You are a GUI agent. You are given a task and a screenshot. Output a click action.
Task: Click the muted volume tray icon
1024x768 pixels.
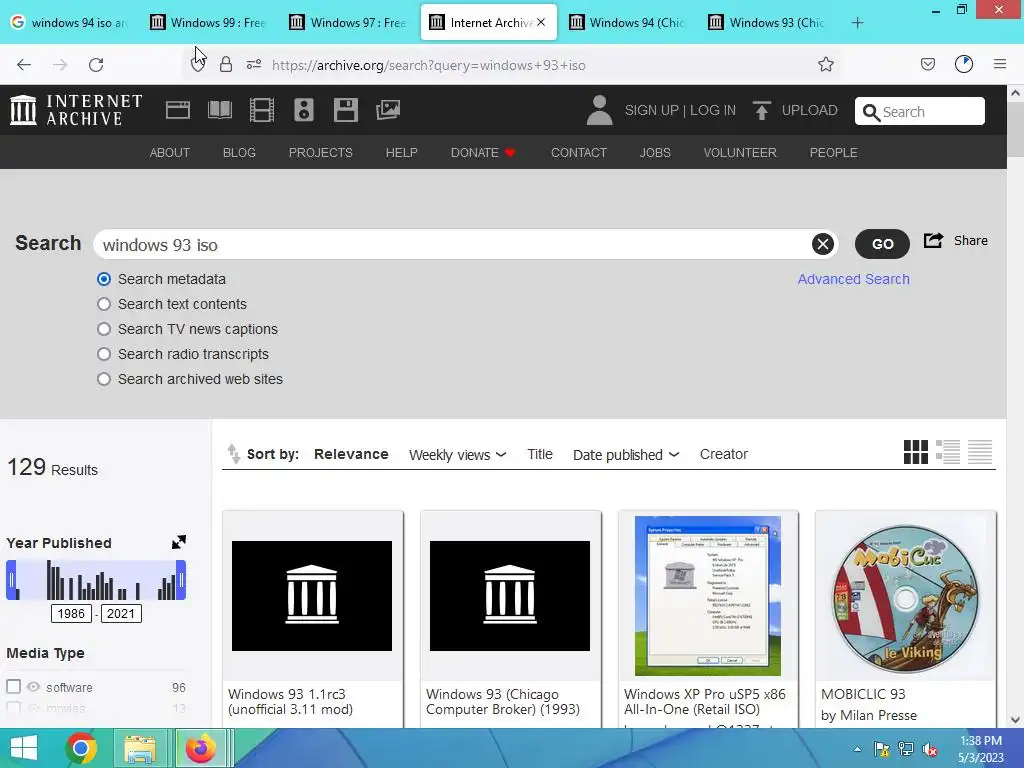pyautogui.click(x=930, y=749)
